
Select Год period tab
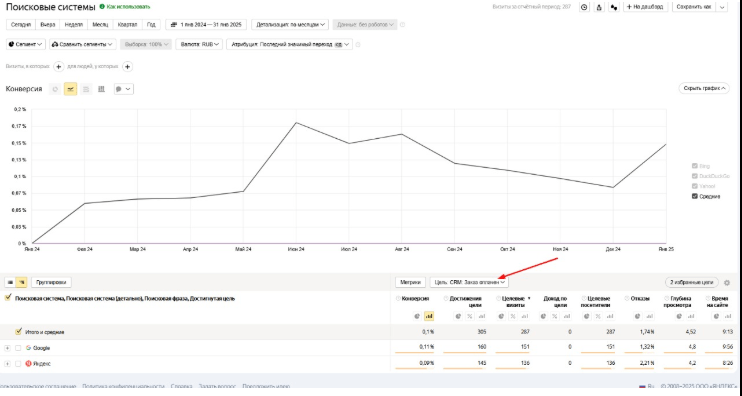(151, 25)
